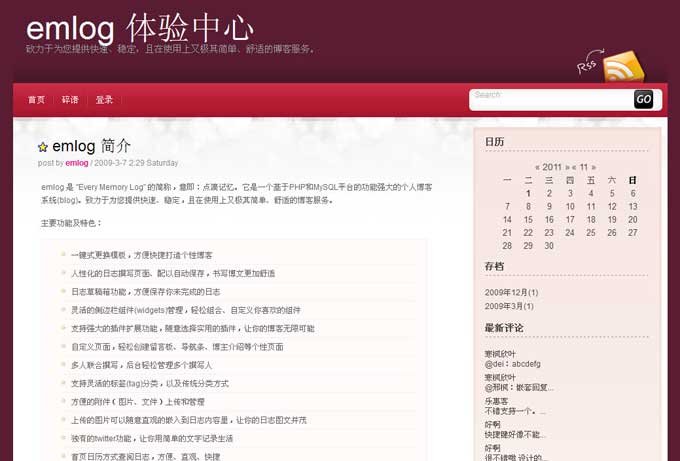The height and width of the screenshot is (461, 680).
Task: Select bold calendar date 1
Action: (x=528, y=193)
